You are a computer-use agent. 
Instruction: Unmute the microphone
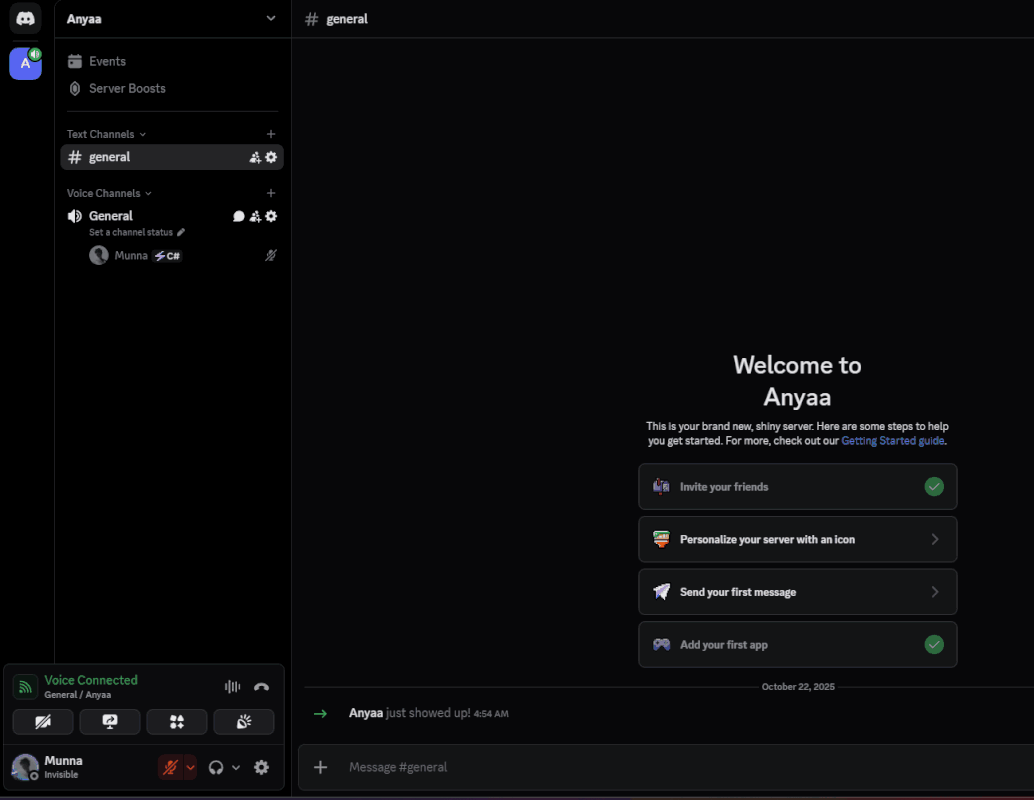(170, 767)
